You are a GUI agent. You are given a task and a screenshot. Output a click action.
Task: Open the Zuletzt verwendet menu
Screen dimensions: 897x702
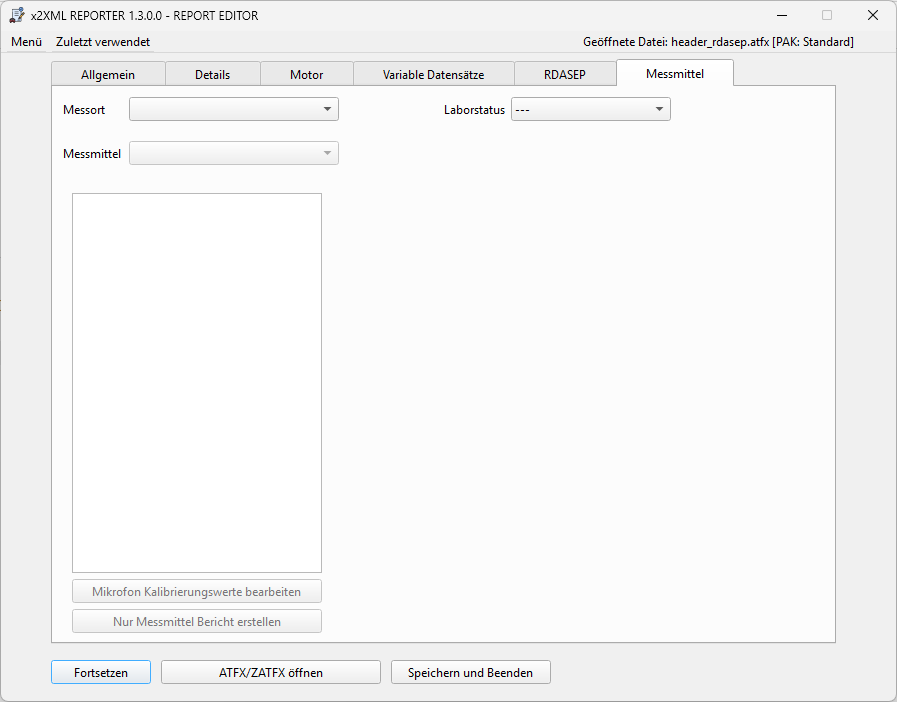pyautogui.click(x=103, y=42)
